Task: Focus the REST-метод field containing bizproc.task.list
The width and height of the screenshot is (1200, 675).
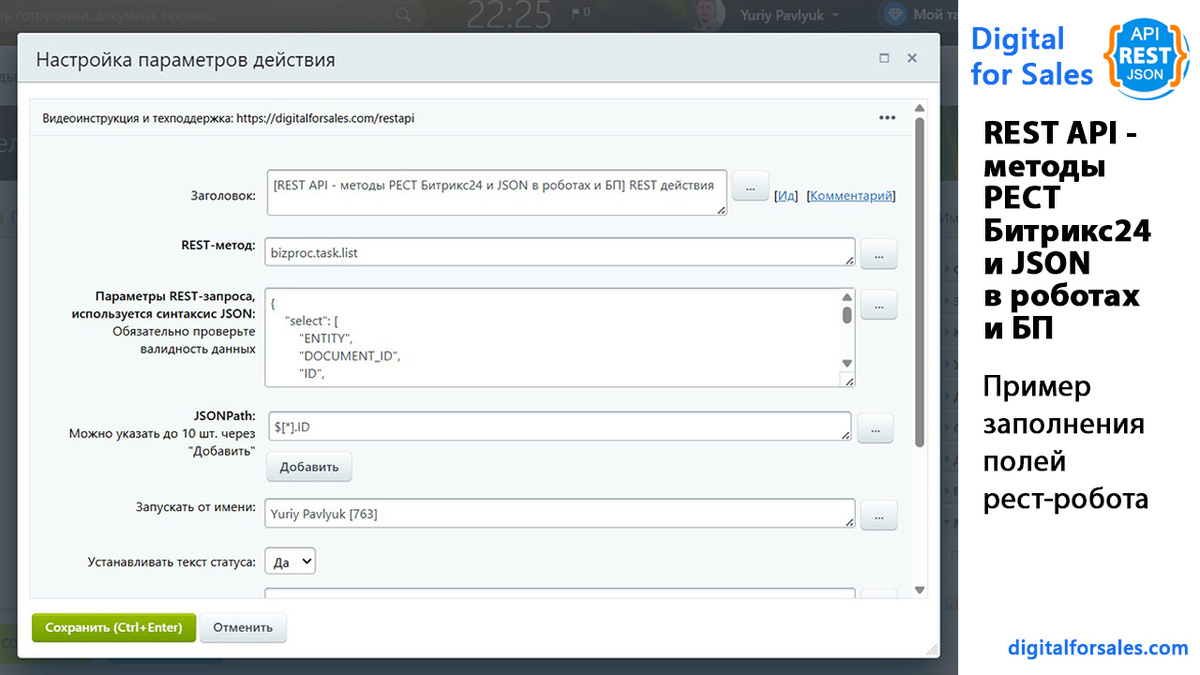Action: click(x=560, y=253)
